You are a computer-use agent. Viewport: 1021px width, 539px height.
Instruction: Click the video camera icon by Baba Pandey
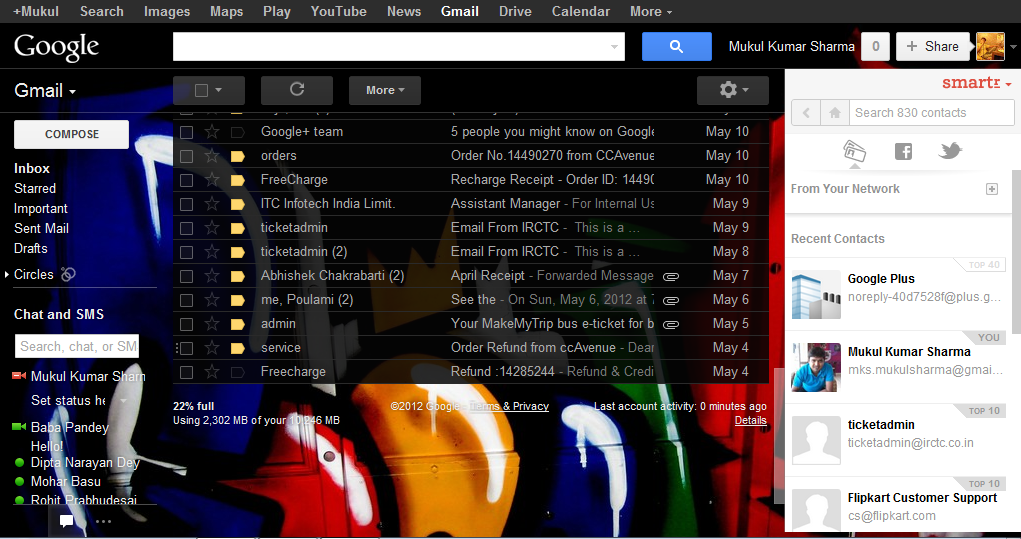click(x=19, y=427)
